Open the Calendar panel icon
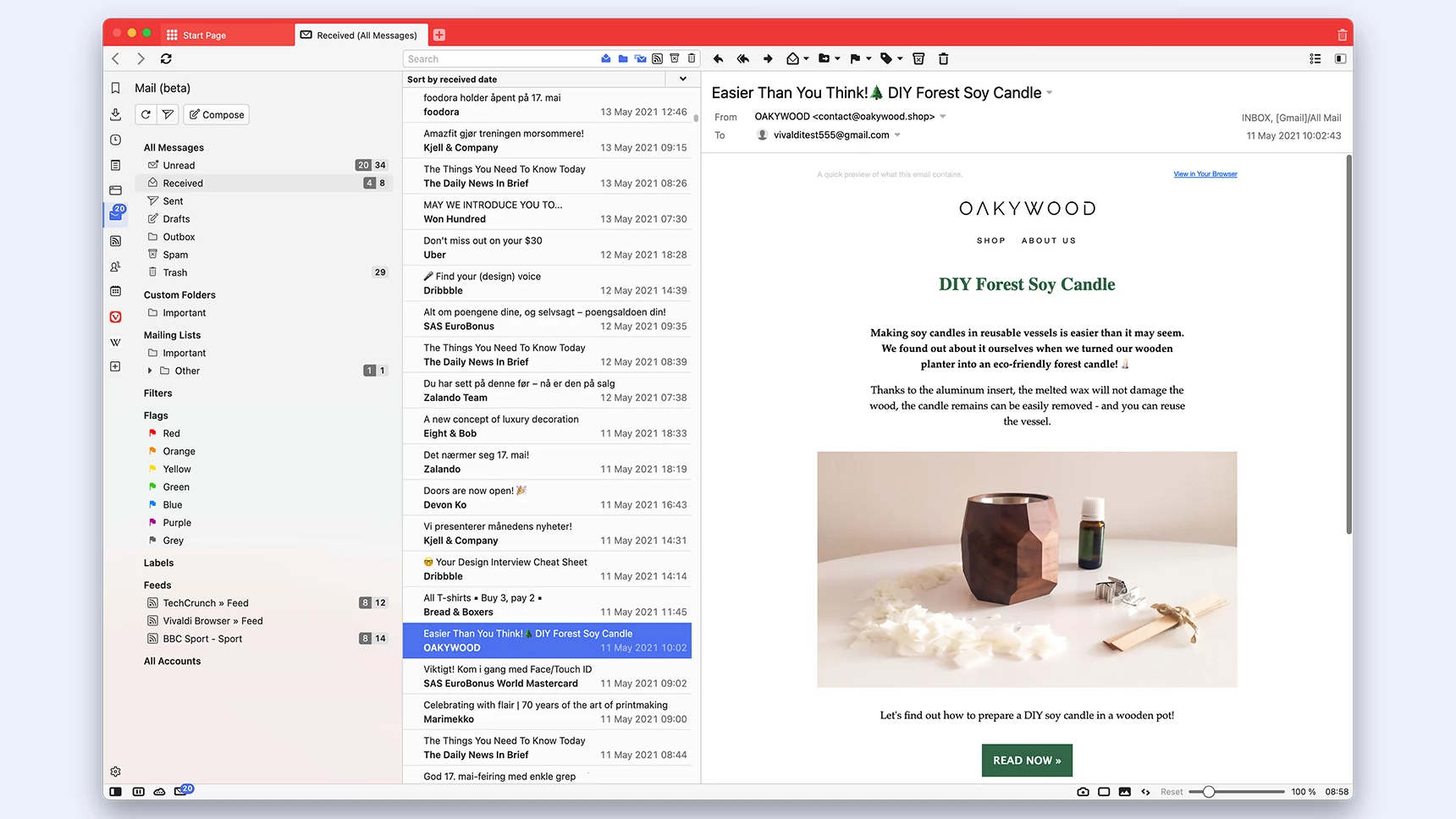 (116, 291)
